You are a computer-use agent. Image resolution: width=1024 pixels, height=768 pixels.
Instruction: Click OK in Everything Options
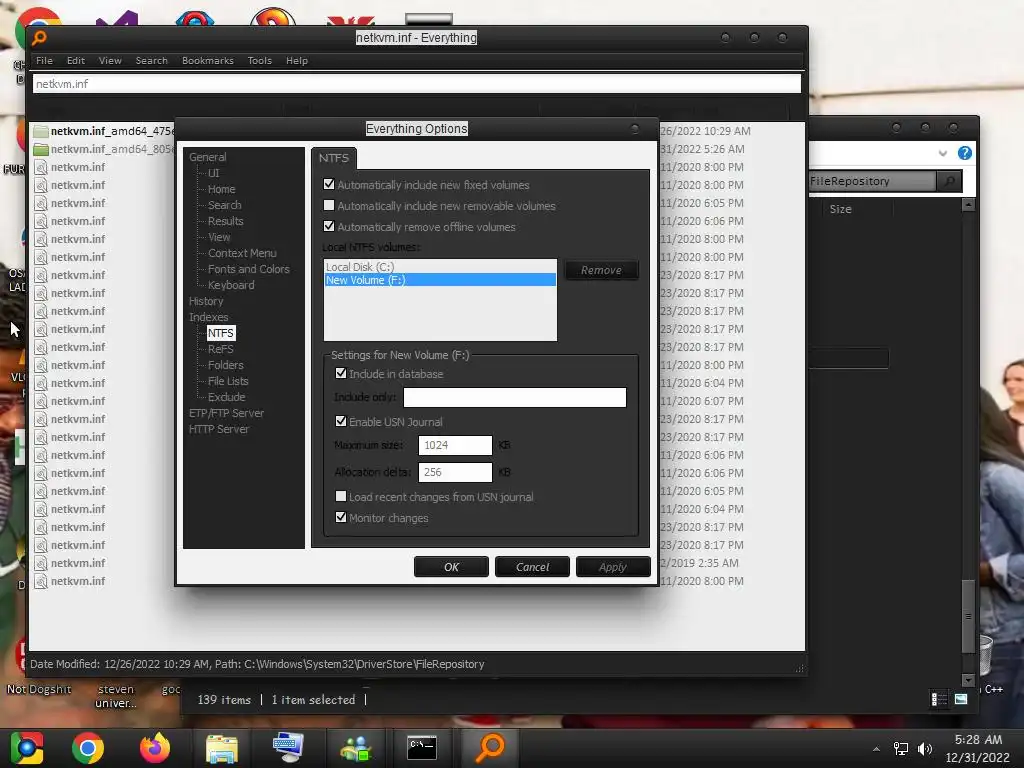(x=451, y=567)
